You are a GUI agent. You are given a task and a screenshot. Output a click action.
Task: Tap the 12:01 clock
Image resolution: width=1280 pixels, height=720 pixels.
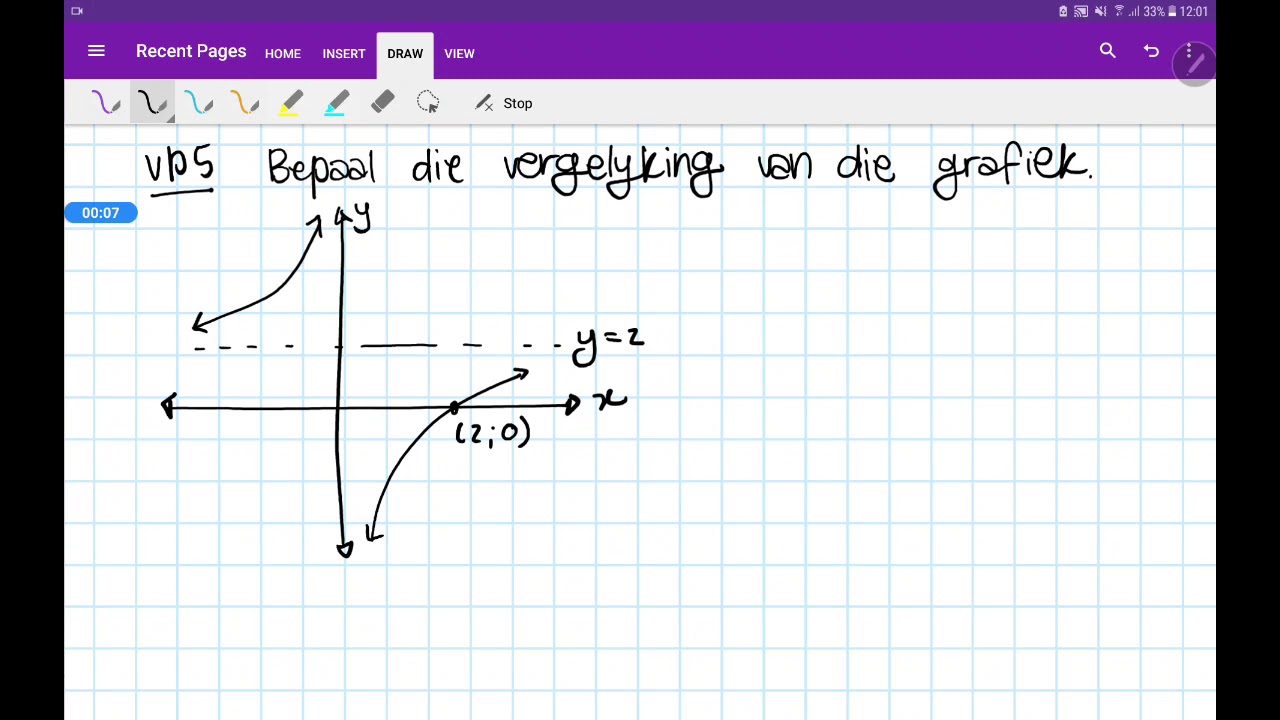(1194, 11)
